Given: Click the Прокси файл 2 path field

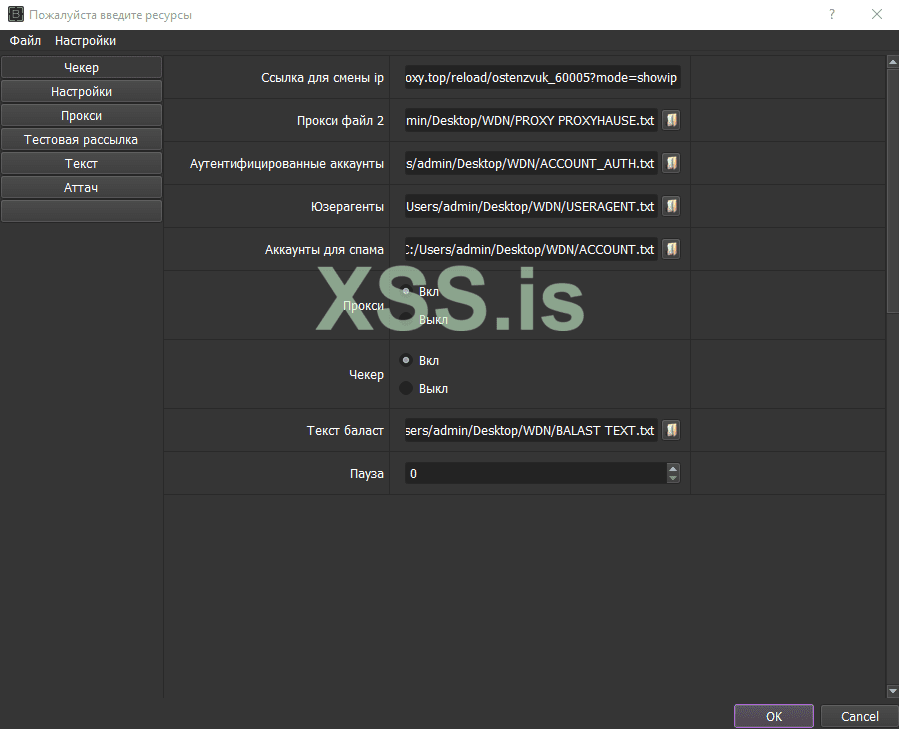Looking at the screenshot, I should pyautogui.click(x=531, y=120).
